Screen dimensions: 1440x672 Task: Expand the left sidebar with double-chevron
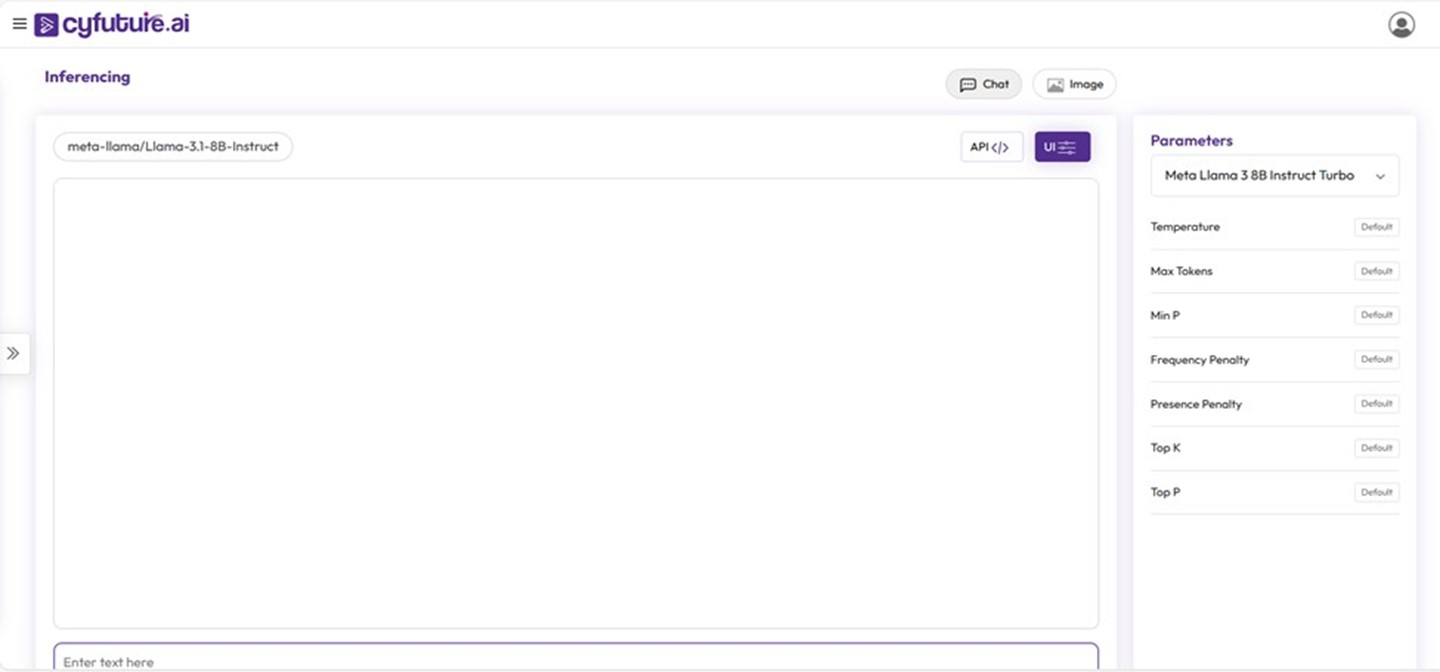14,353
